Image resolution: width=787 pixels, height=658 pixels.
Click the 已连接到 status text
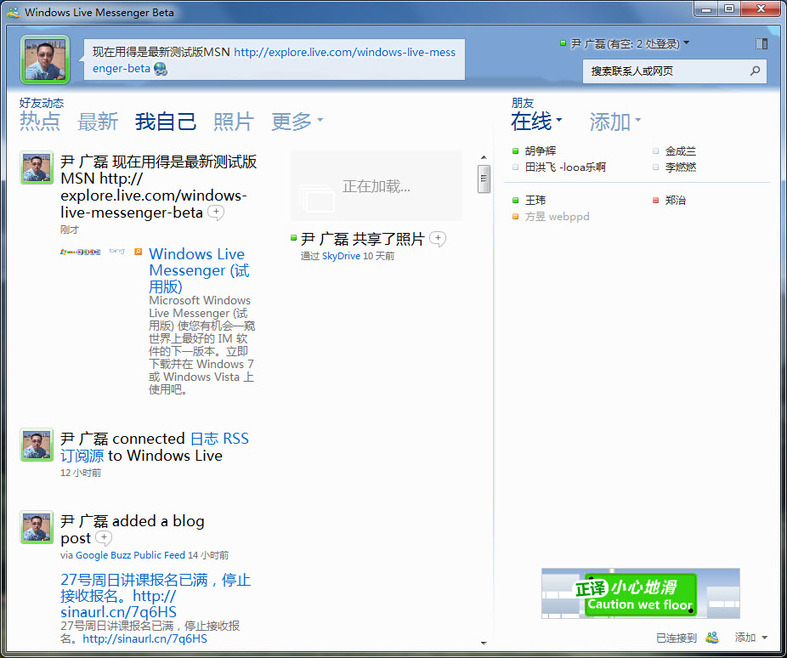[676, 638]
